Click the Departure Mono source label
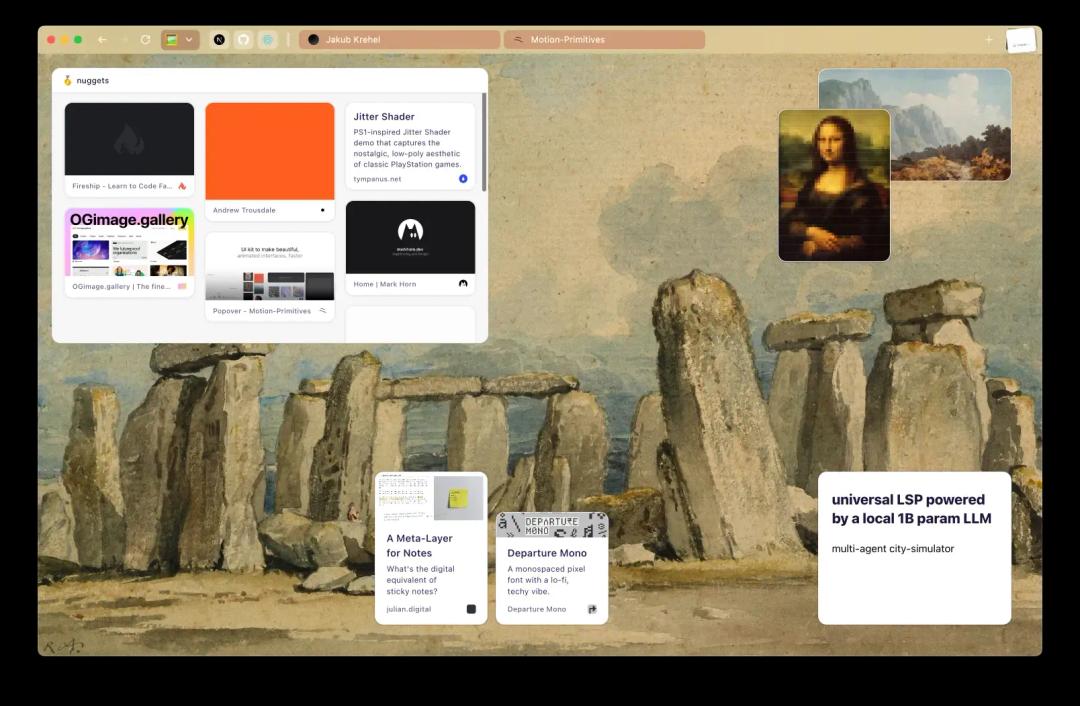Viewport: 1080px width, 706px height. (537, 609)
